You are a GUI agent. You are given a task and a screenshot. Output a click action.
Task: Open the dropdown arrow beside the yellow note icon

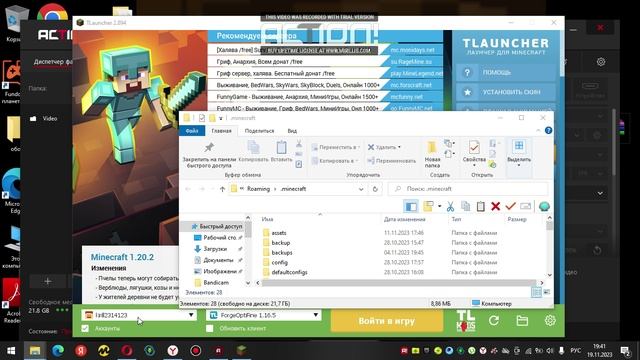439,207
